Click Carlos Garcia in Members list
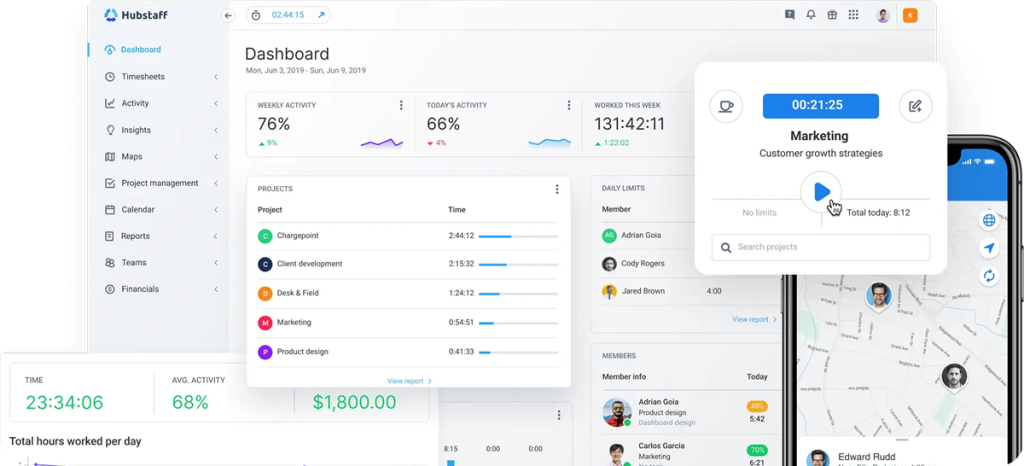This screenshot has height=466, width=1024. pyautogui.click(x=661, y=446)
